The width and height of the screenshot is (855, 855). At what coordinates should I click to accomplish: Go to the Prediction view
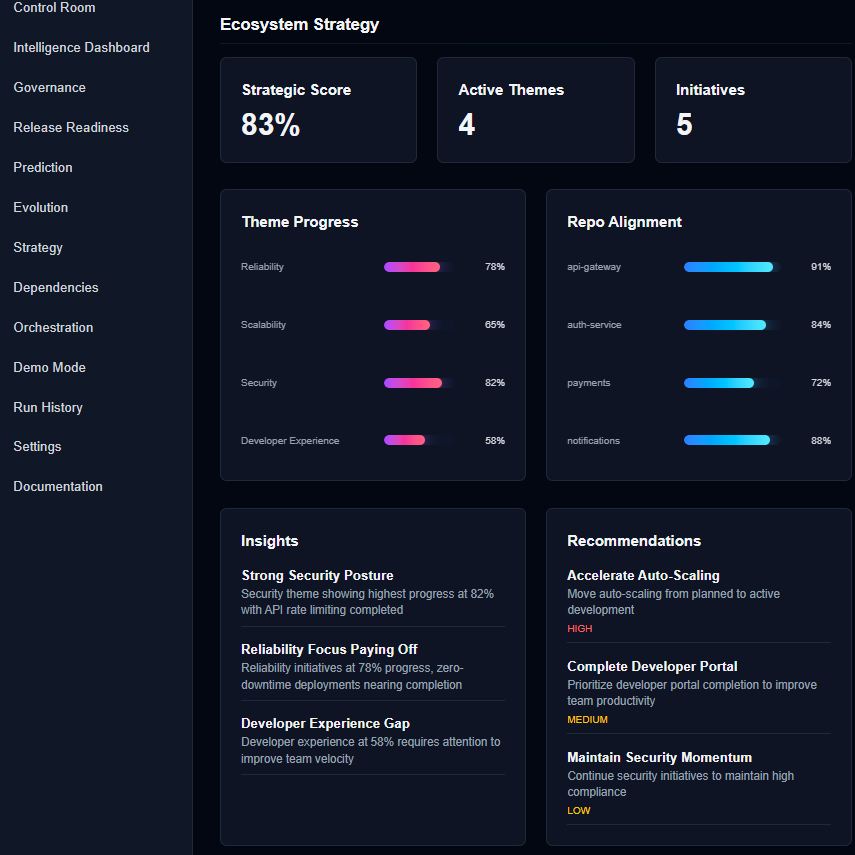pyautogui.click(x=42, y=167)
